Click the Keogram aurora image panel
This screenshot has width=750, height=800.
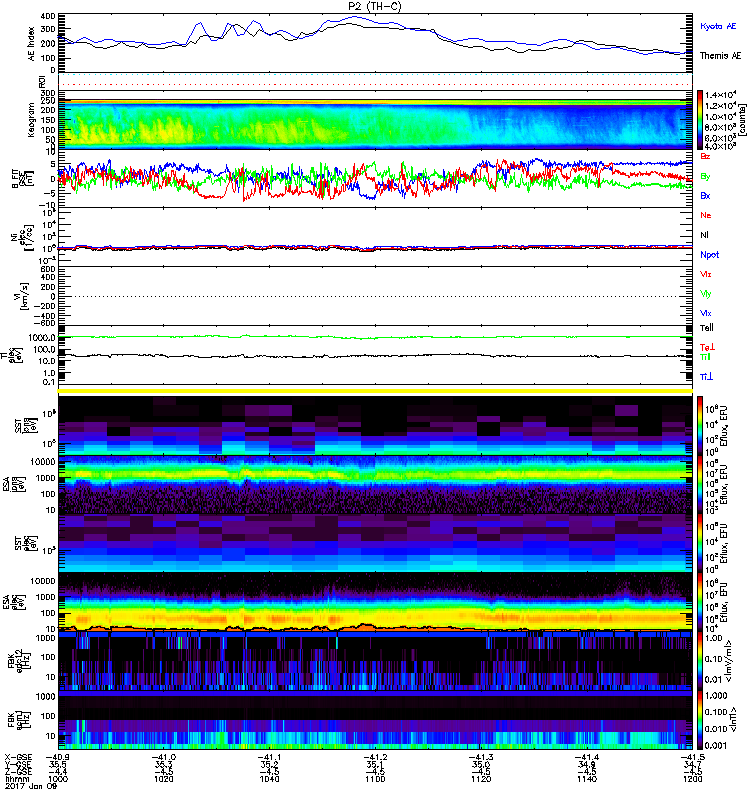[375, 123]
